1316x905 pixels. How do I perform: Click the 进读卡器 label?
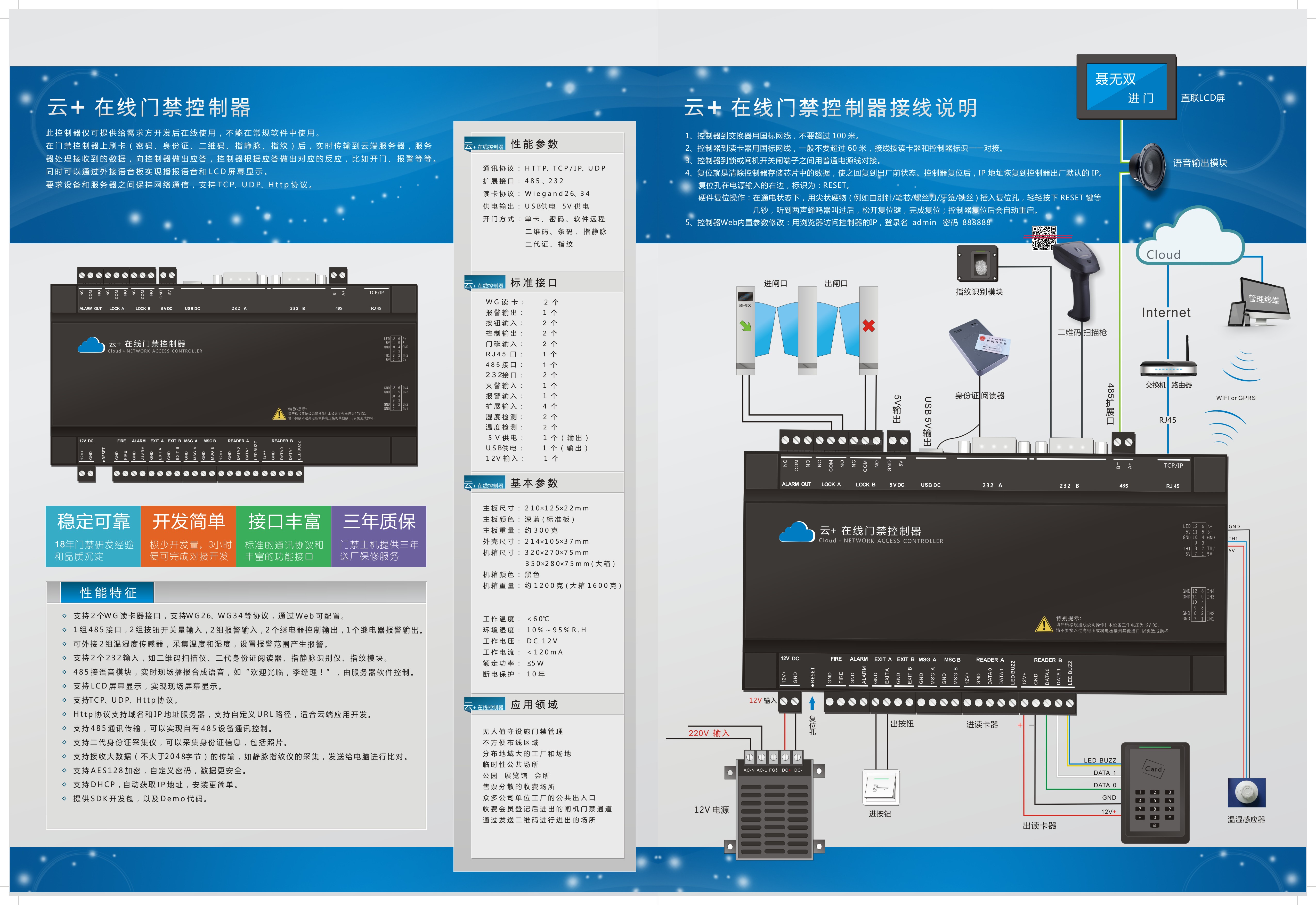(982, 724)
